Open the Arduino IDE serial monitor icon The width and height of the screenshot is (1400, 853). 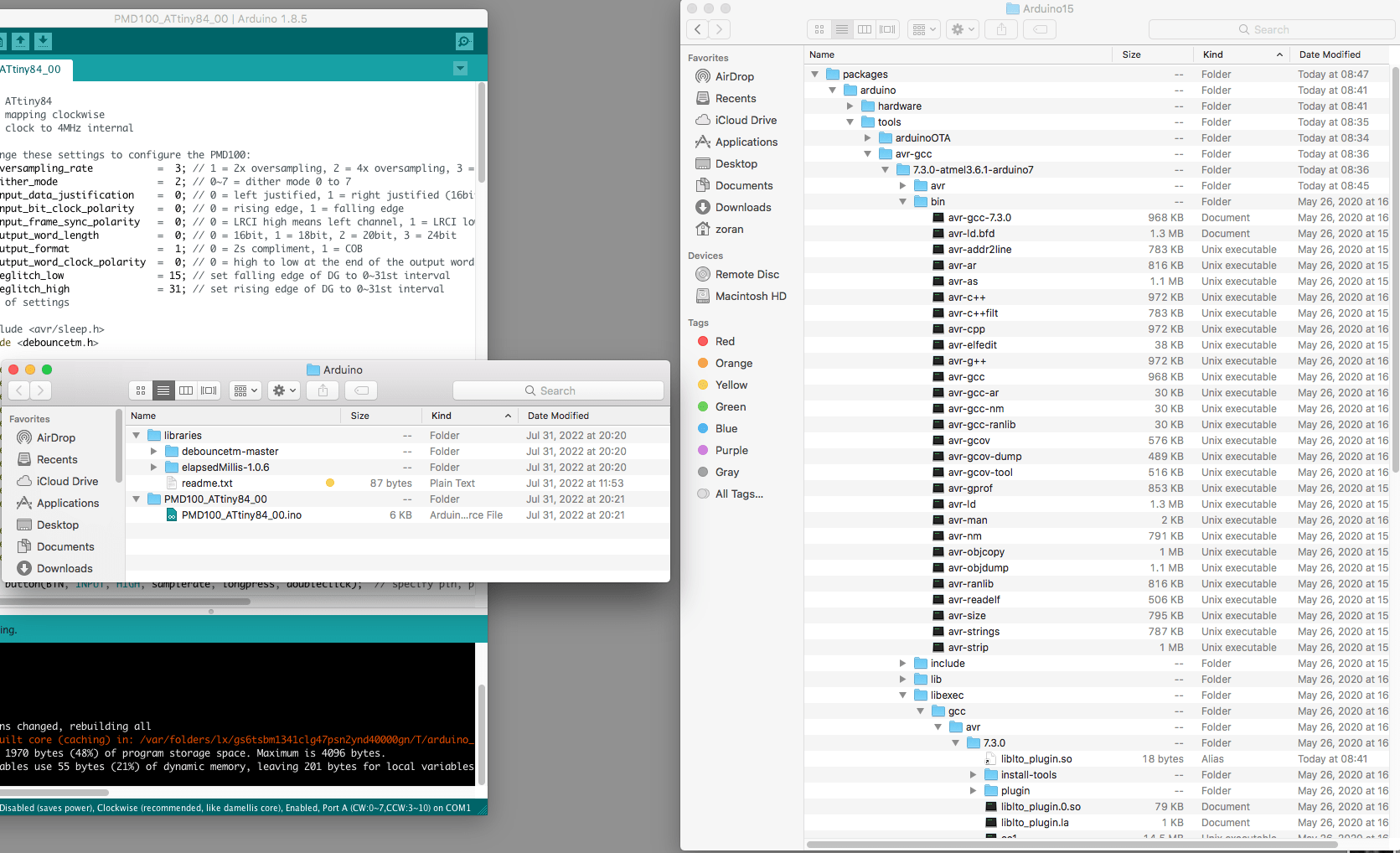pyautogui.click(x=464, y=41)
